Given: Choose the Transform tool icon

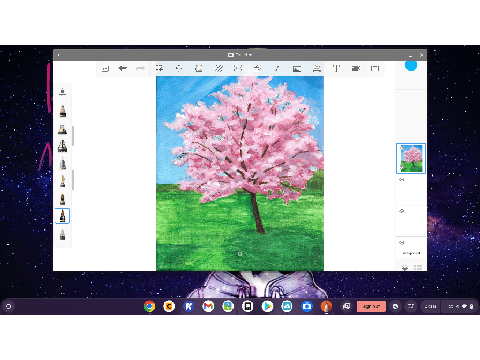Looking at the screenshot, I should 179,68.
